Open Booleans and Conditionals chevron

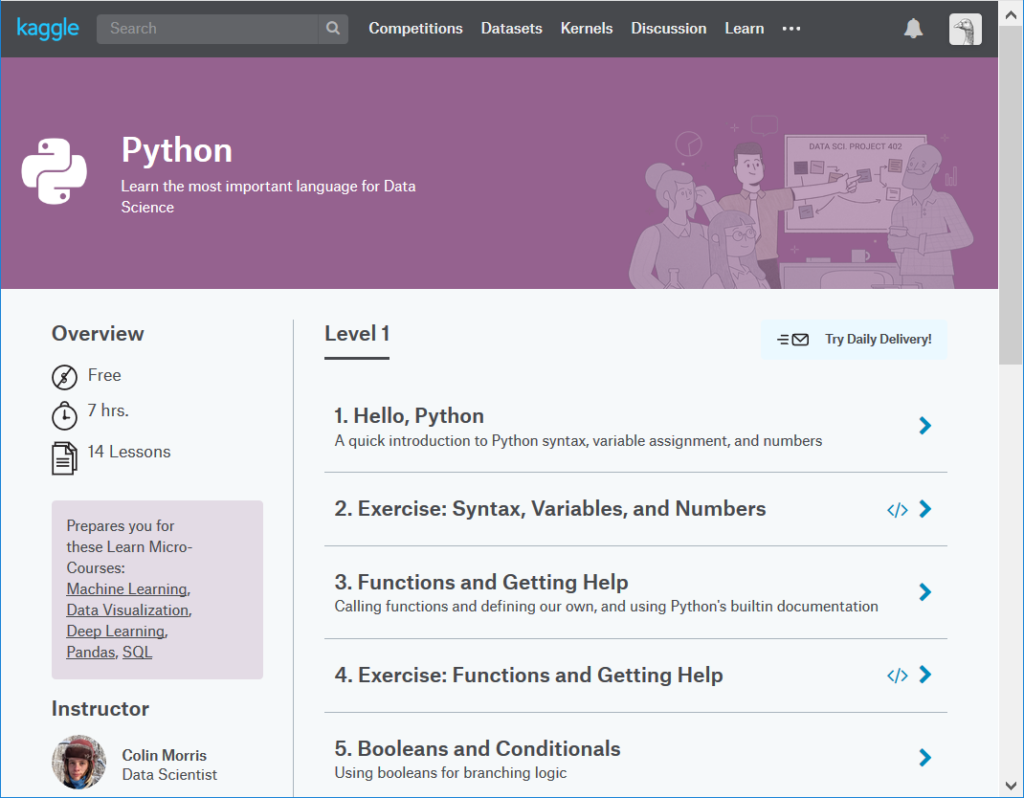[925, 758]
